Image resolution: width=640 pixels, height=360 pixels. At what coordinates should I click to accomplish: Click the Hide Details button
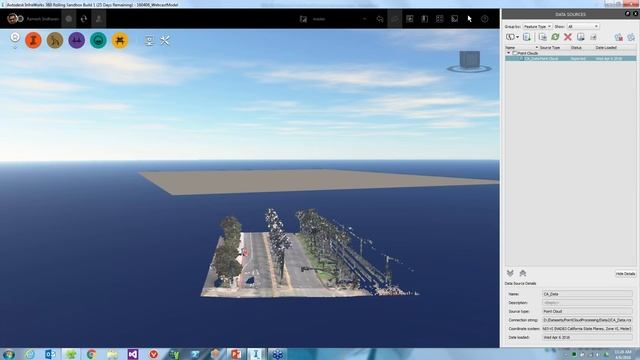pos(625,274)
